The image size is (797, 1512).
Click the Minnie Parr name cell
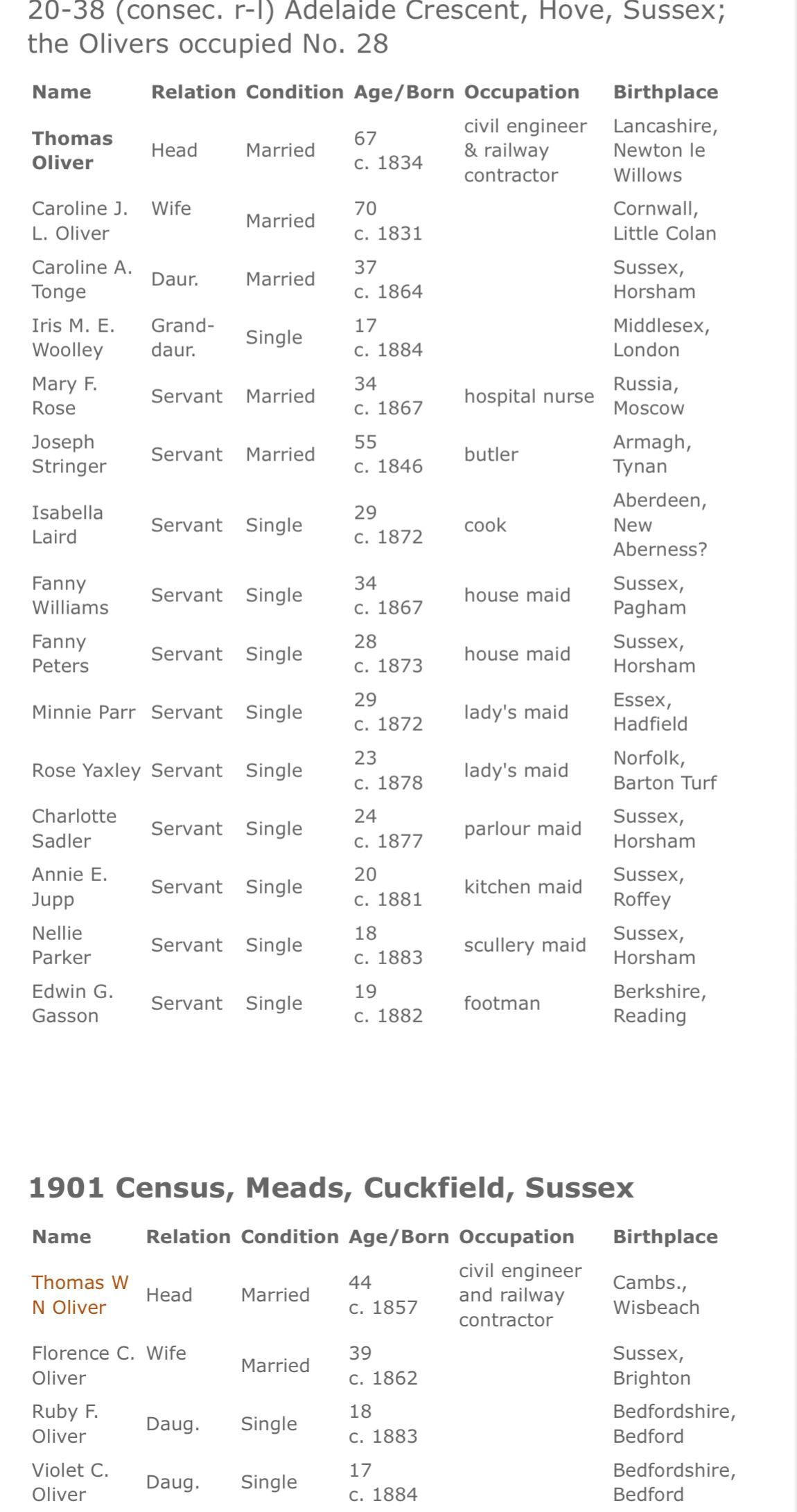[83, 712]
